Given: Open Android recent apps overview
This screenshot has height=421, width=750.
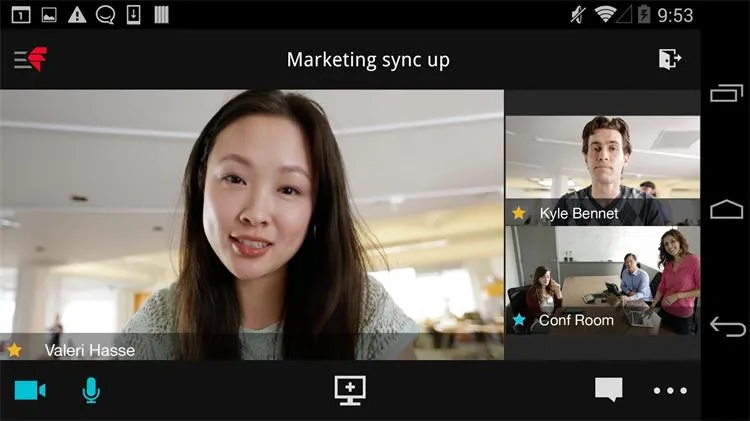Looking at the screenshot, I should pyautogui.click(x=727, y=93).
